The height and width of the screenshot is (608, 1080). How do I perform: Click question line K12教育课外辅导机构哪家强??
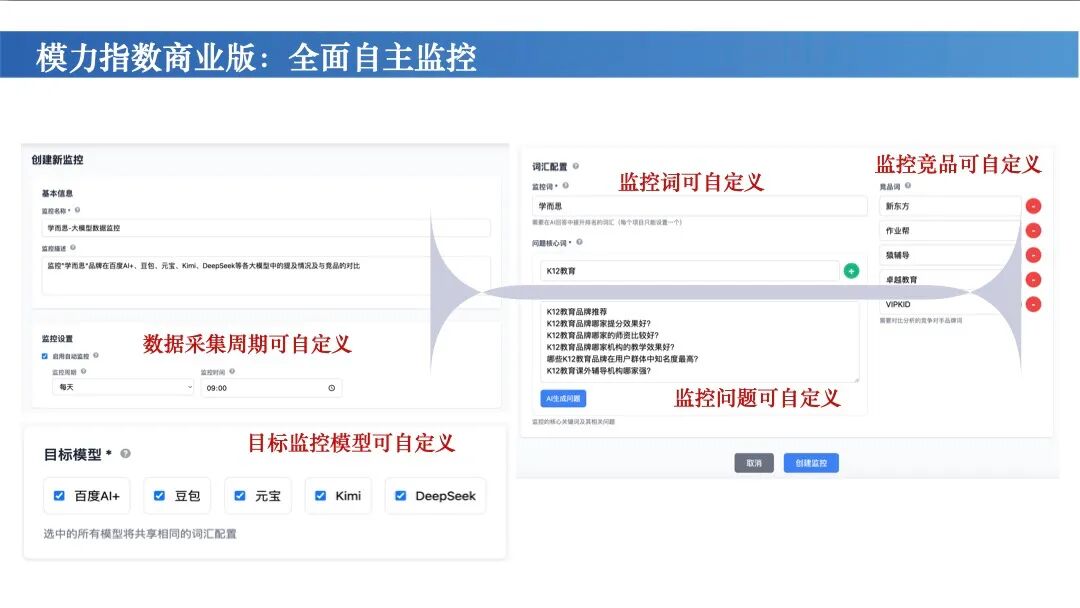pyautogui.click(x=599, y=370)
